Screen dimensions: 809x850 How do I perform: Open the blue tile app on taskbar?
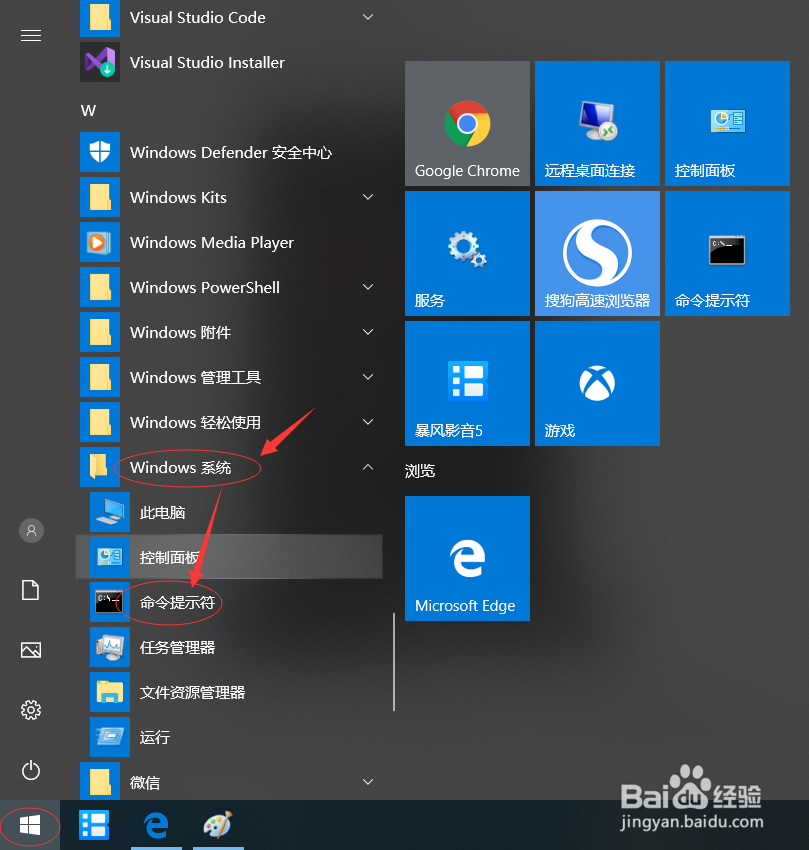[94, 825]
